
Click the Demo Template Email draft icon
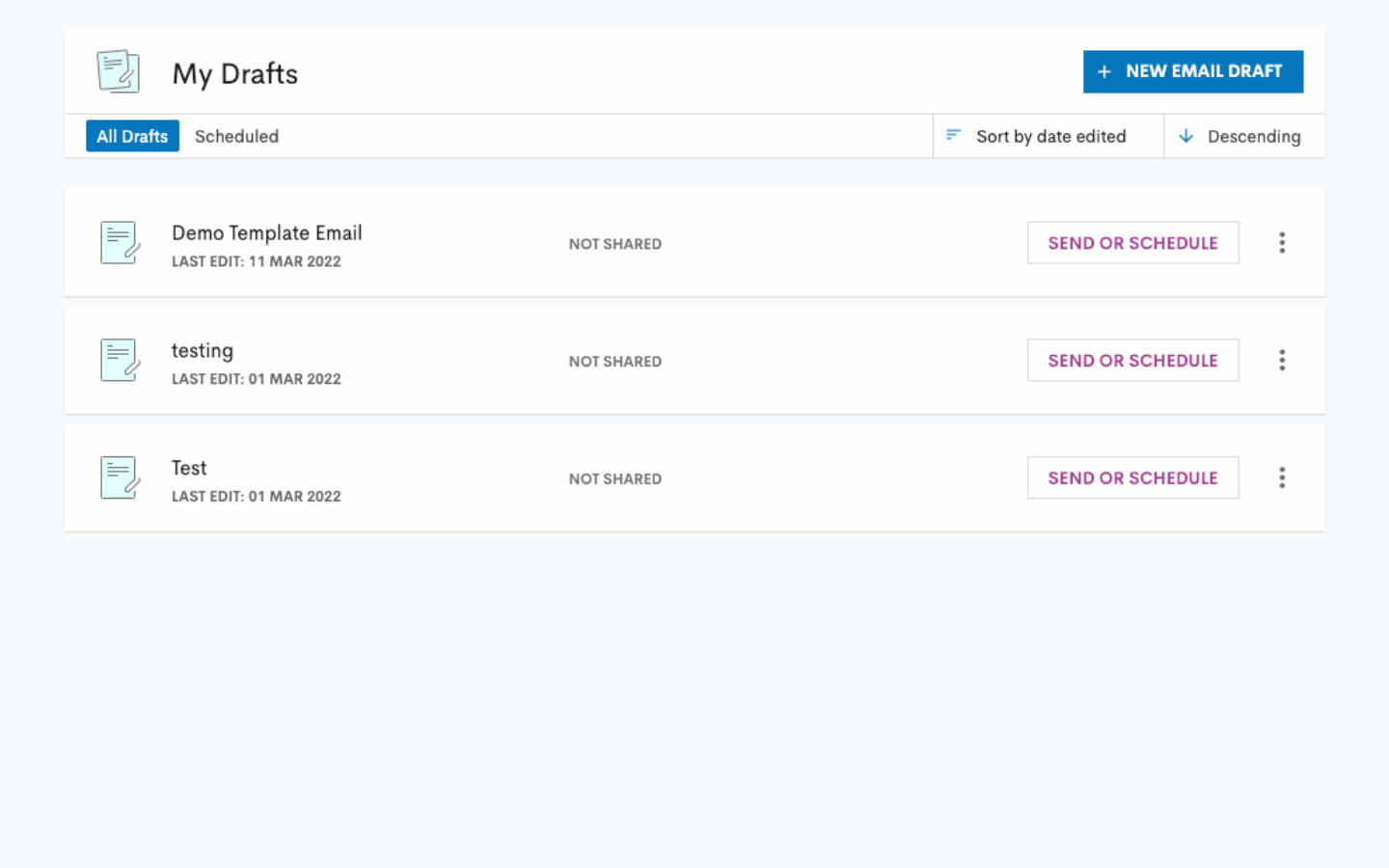click(121, 242)
